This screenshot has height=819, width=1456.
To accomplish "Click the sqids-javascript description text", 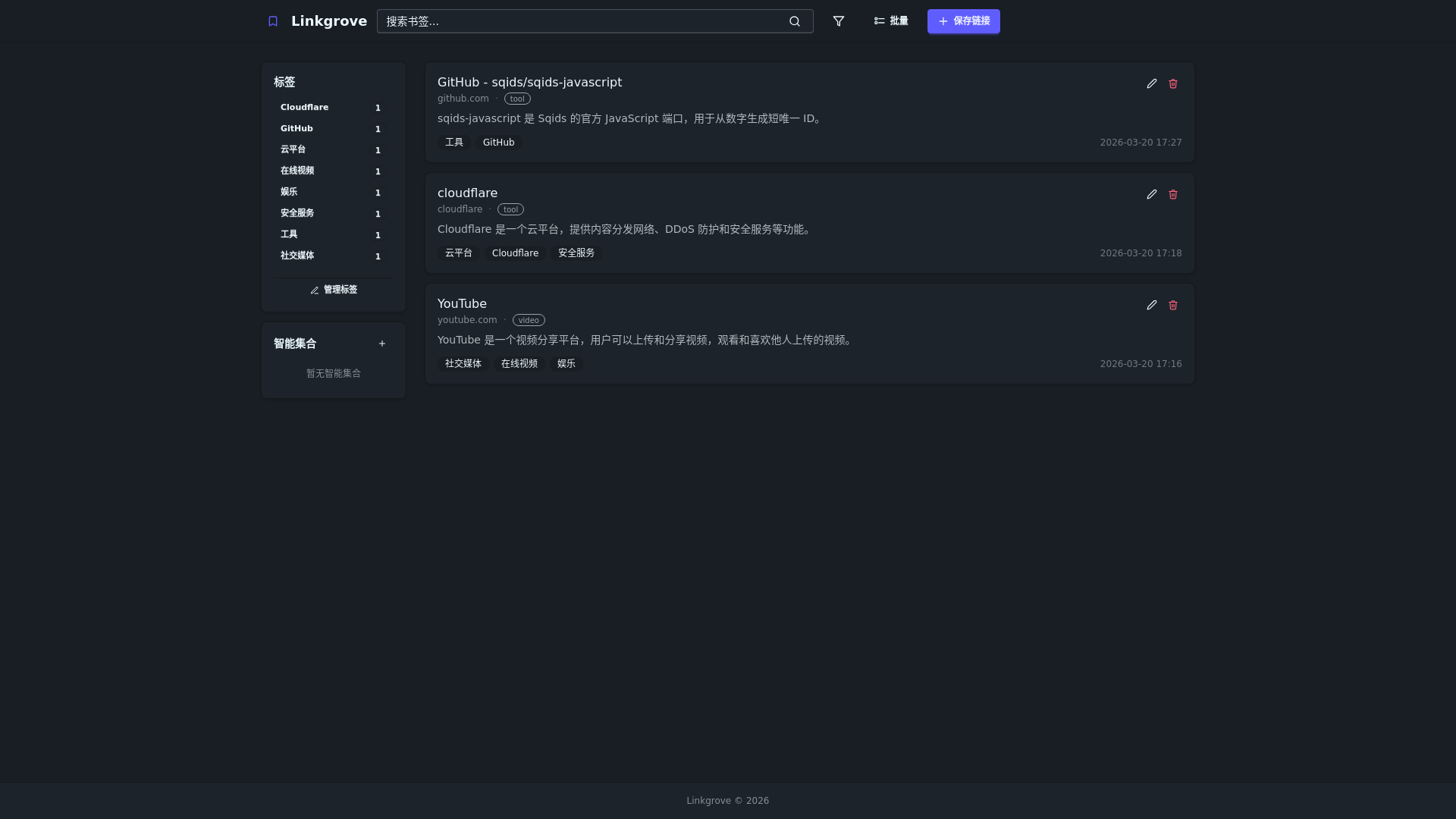I will point(632,118).
